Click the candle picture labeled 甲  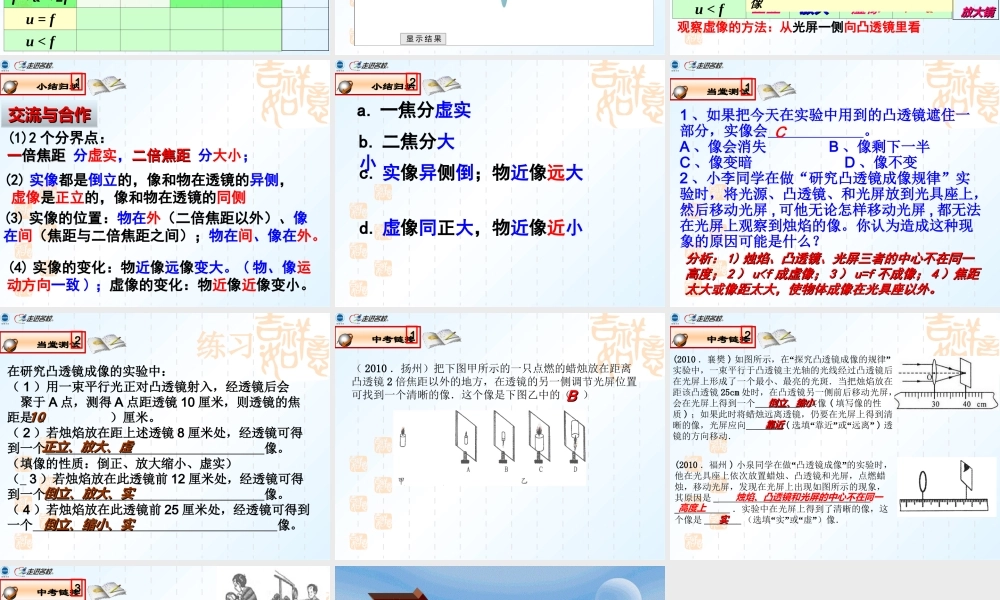click(x=402, y=438)
